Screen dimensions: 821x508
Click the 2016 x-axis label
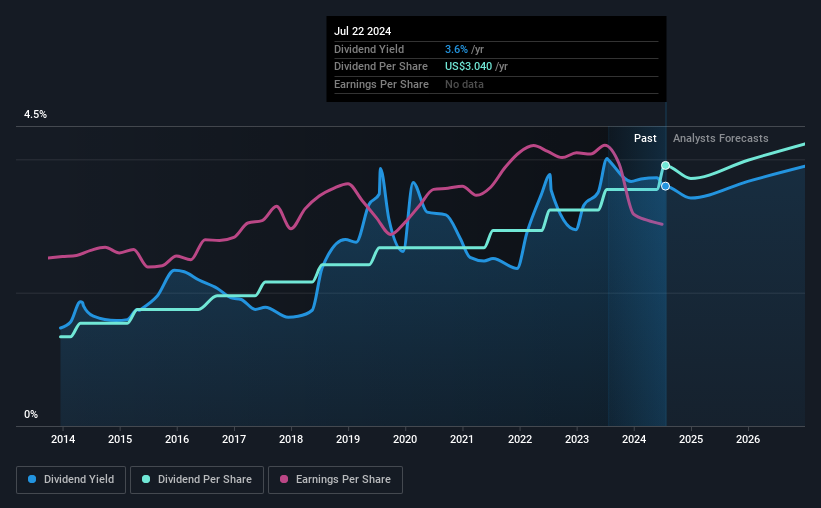[x=177, y=439]
